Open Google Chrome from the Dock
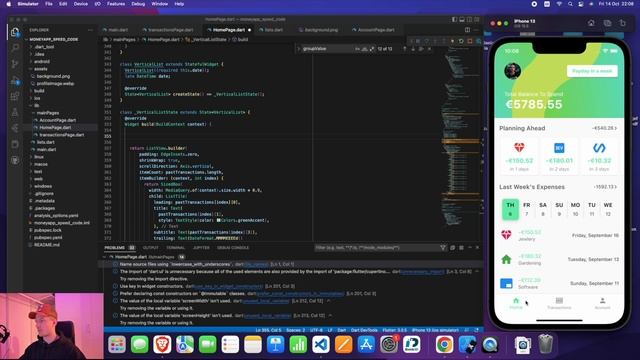 coord(444,345)
